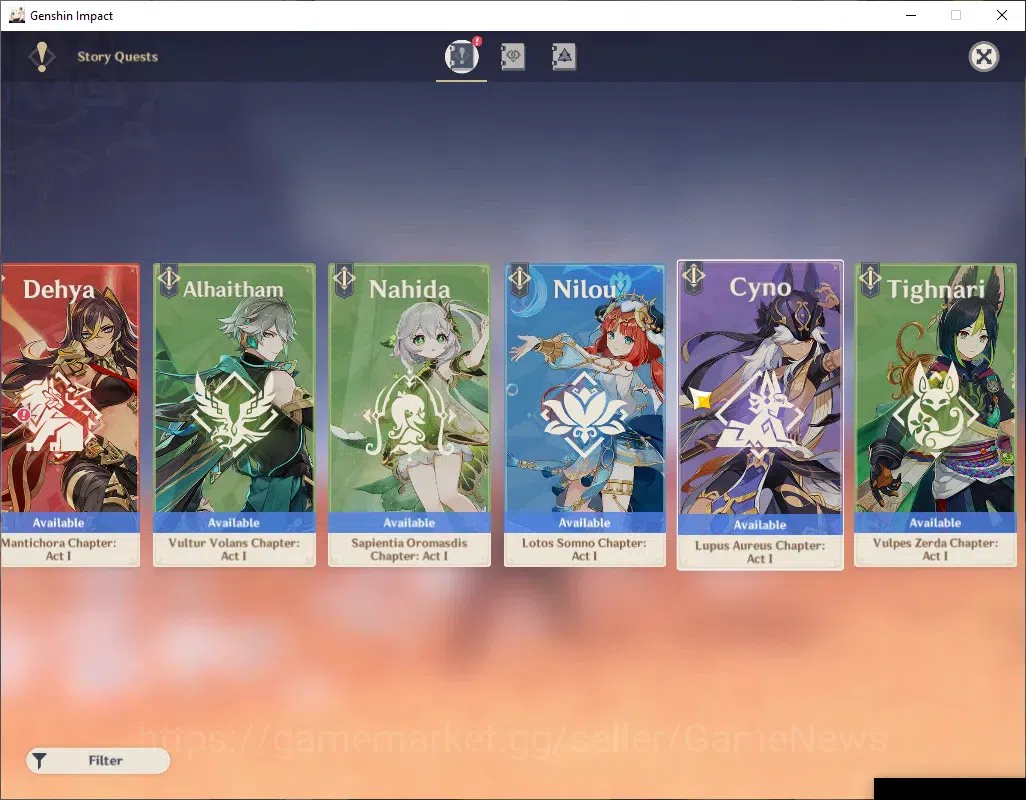
Task: Click the Genshin Impact title bar icon
Action: pos(17,15)
